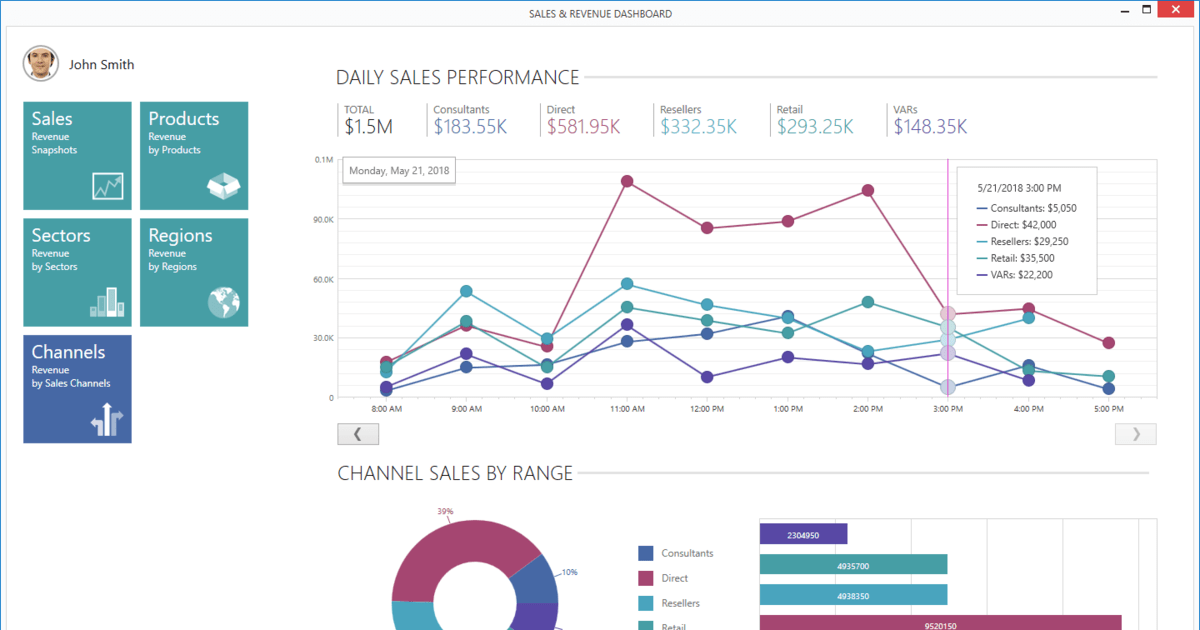Click the globe icon on Regions tile
Image resolution: width=1200 pixels, height=630 pixels.
223,302
